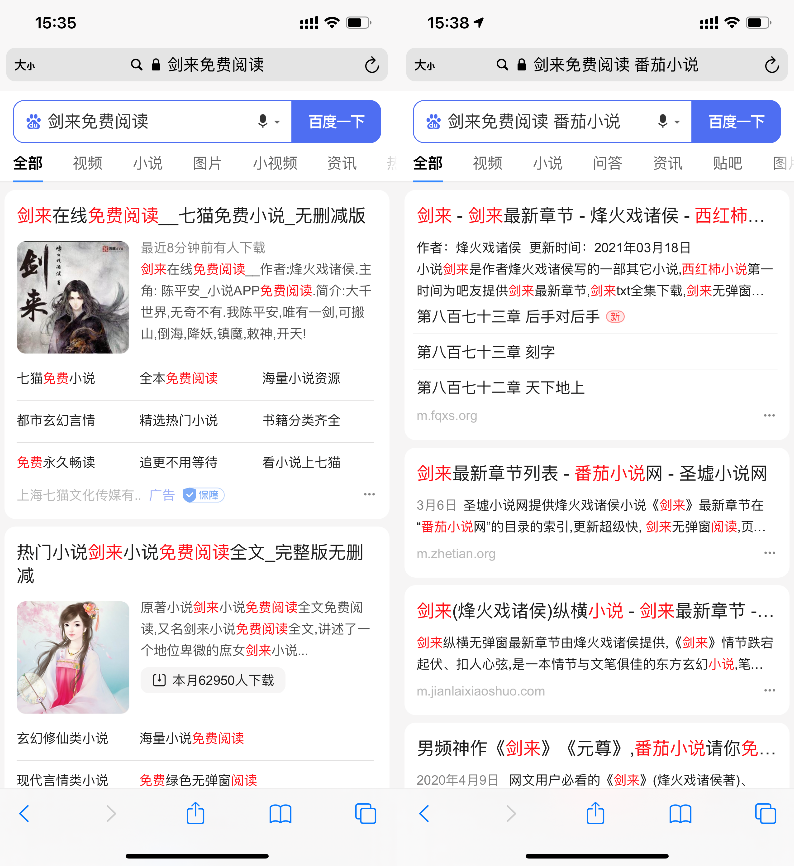Open pink-dress girl novel cover thumbnail
794x866 pixels.
[73, 657]
